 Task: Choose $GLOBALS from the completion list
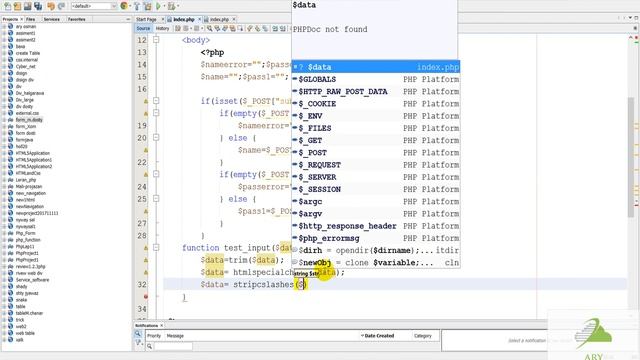pos(376,79)
